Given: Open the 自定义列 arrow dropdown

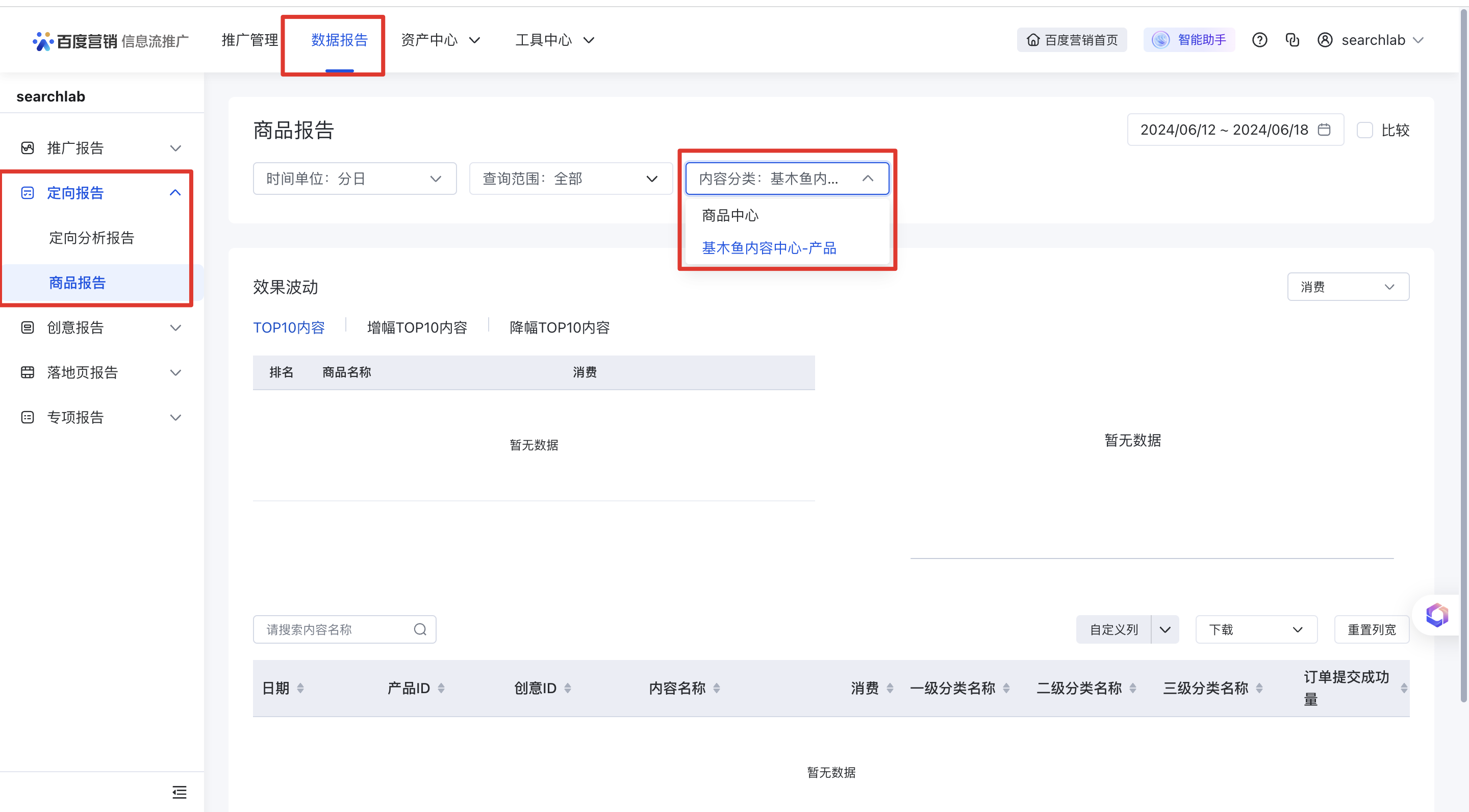Looking at the screenshot, I should 1165,629.
